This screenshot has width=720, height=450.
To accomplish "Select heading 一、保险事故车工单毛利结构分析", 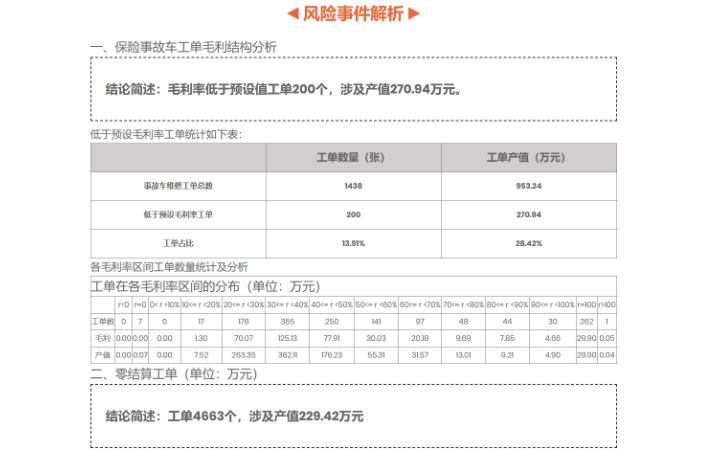I will pyautogui.click(x=183, y=47).
